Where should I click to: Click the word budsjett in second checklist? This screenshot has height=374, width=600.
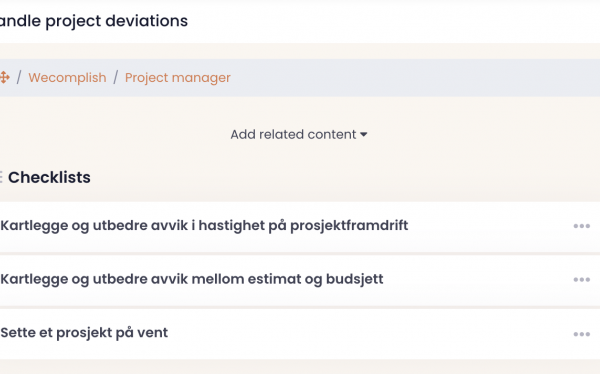(x=355, y=279)
